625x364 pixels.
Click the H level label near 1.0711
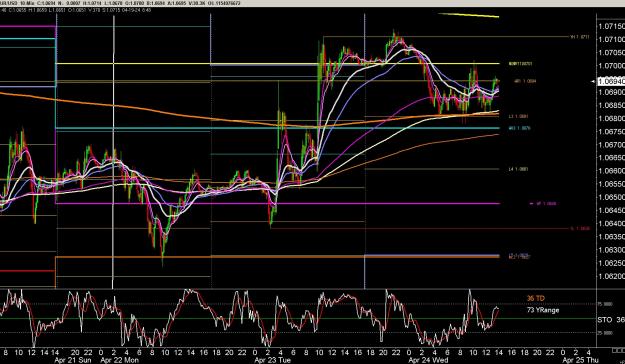click(580, 37)
